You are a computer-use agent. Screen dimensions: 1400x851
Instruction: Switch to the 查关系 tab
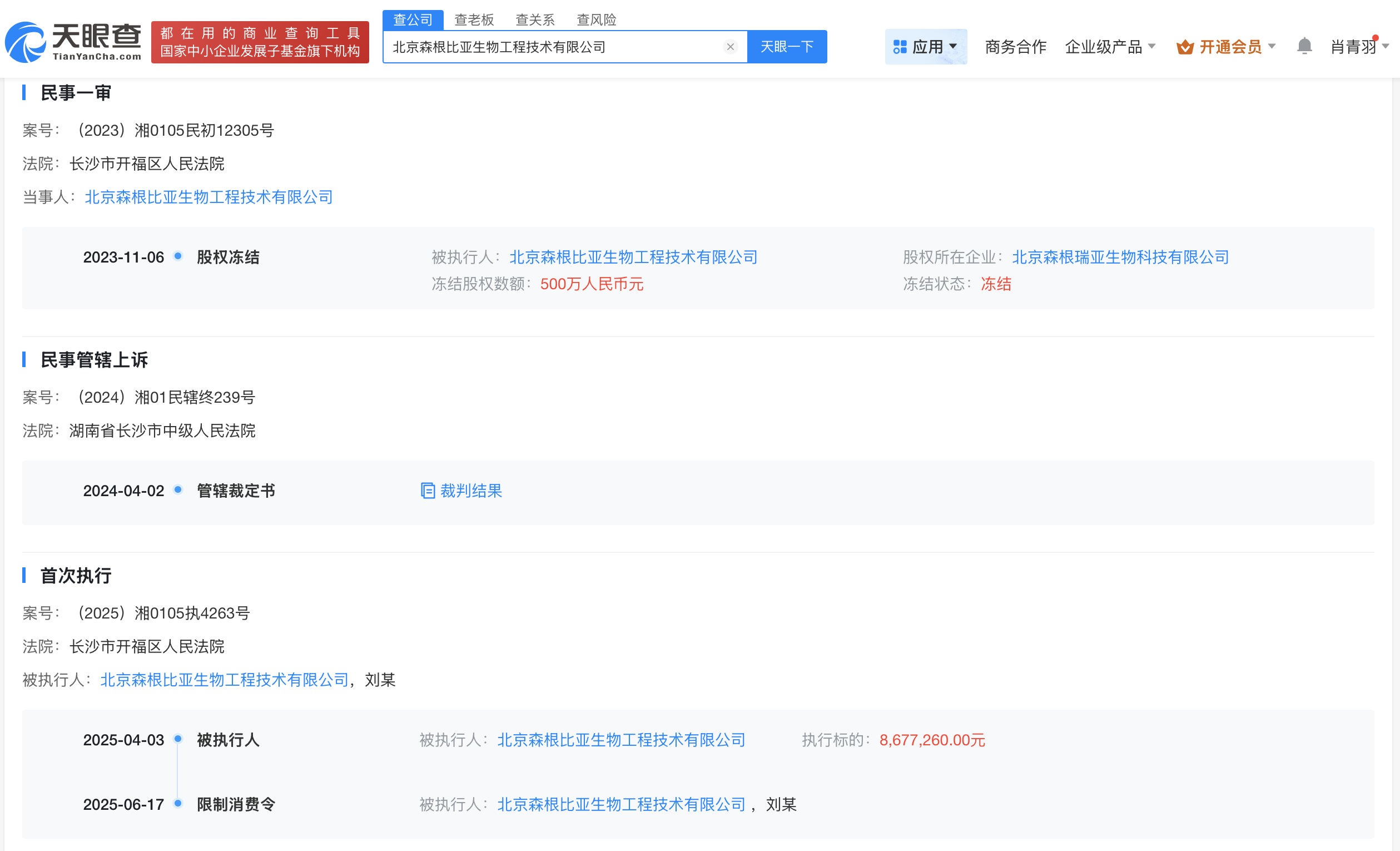coord(535,20)
